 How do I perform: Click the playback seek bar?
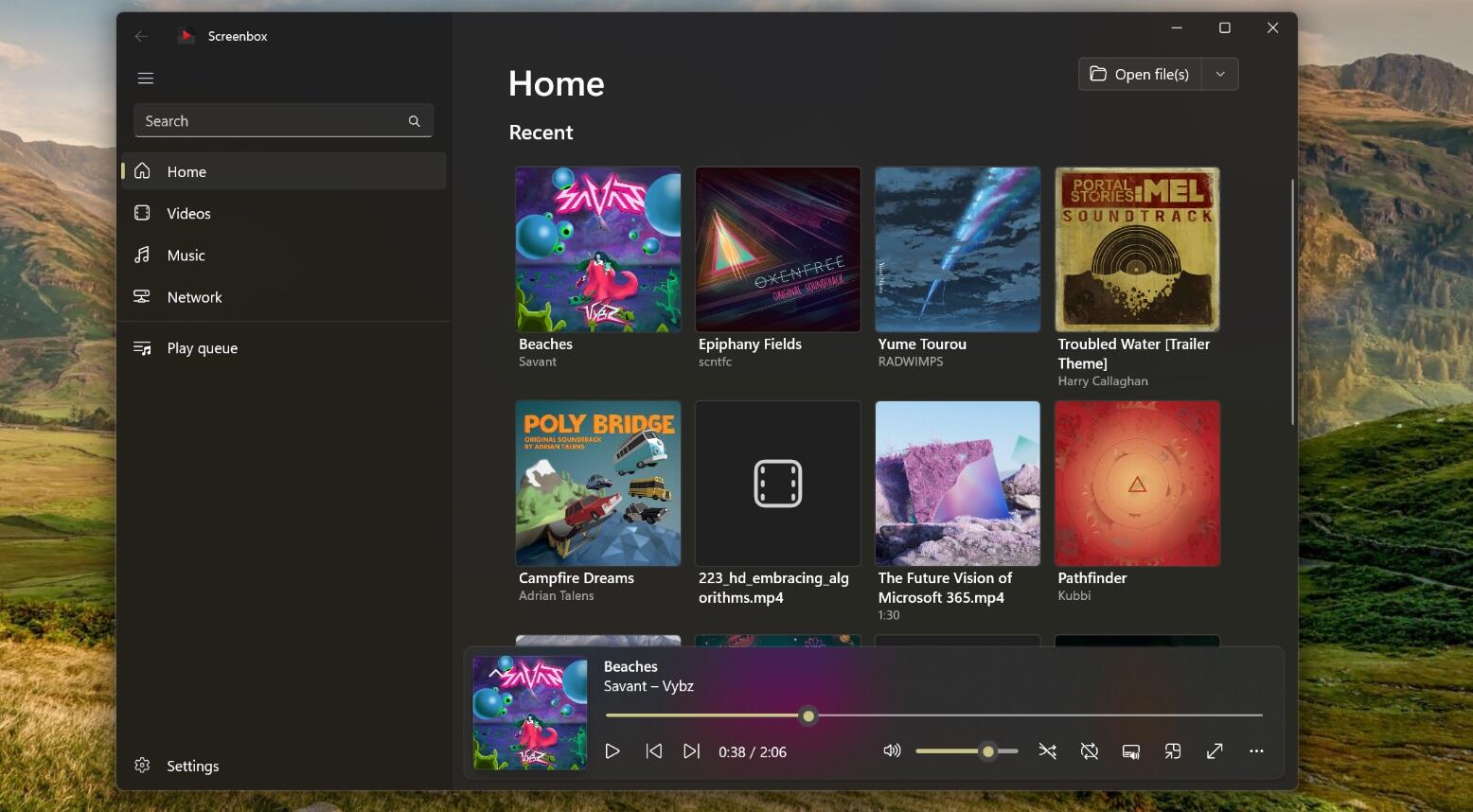click(x=934, y=716)
